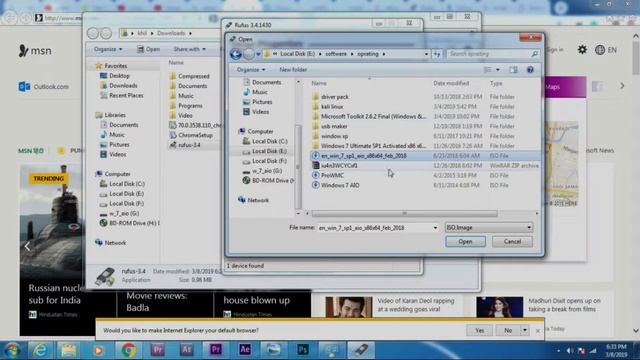Click software in address breadcrumb
Viewport: 640px width, 360px height.
point(336,54)
